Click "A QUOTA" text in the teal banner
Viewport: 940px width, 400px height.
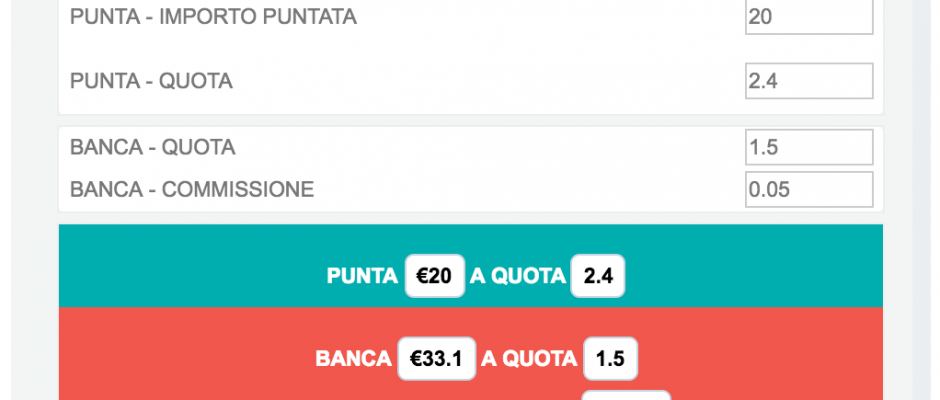click(x=517, y=276)
